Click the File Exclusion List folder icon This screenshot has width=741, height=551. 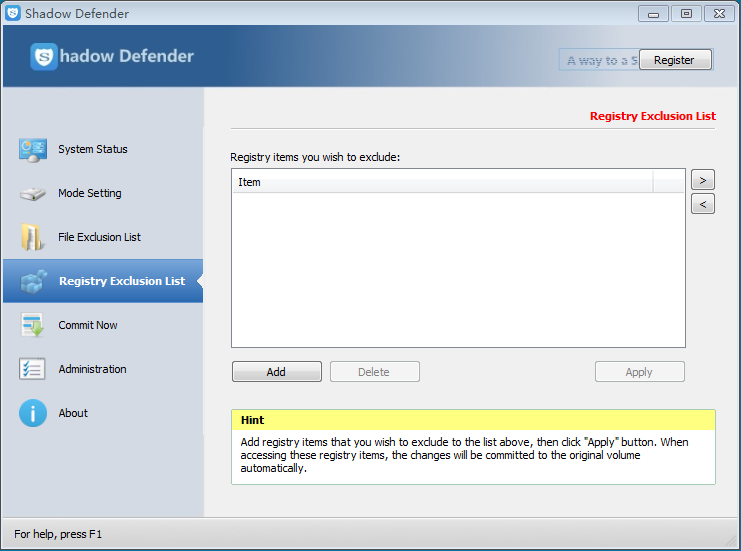coord(33,238)
